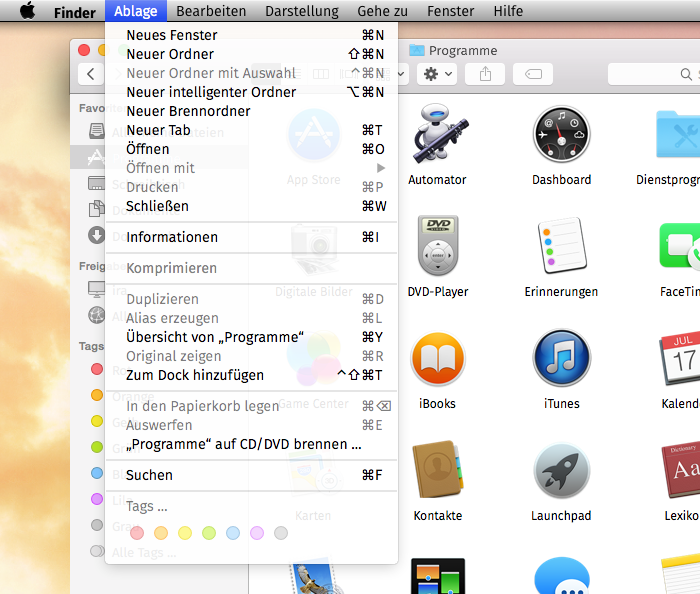This screenshot has width=700, height=594.
Task: Open the DVD-Player app icon
Action: pos(438,245)
